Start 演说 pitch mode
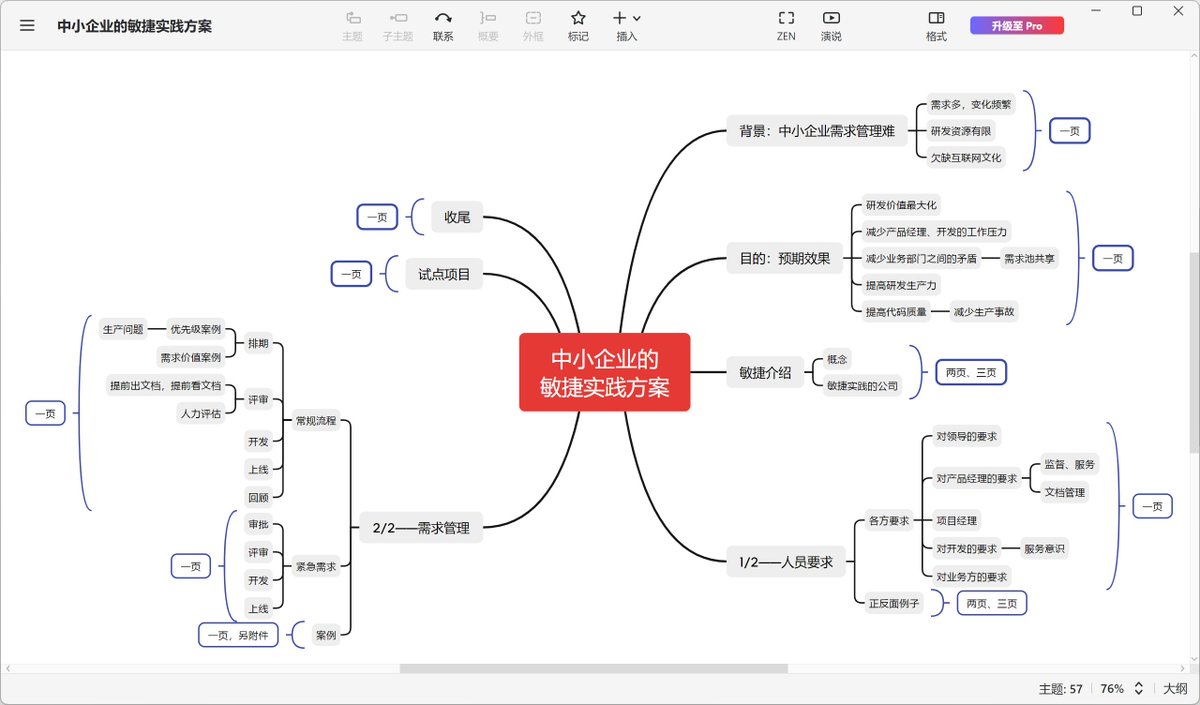This screenshot has width=1200, height=705. 831,27
